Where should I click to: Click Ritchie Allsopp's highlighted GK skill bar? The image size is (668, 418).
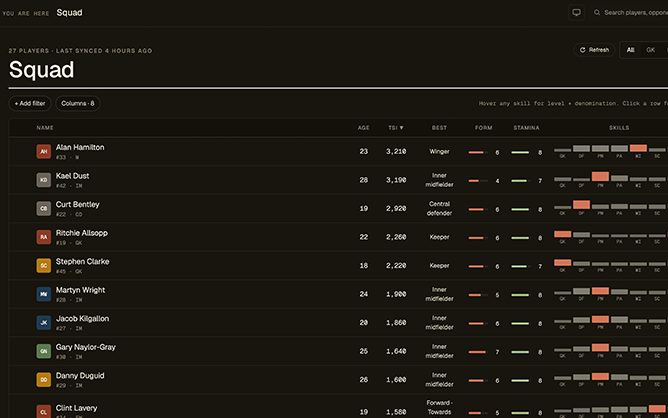tap(562, 234)
